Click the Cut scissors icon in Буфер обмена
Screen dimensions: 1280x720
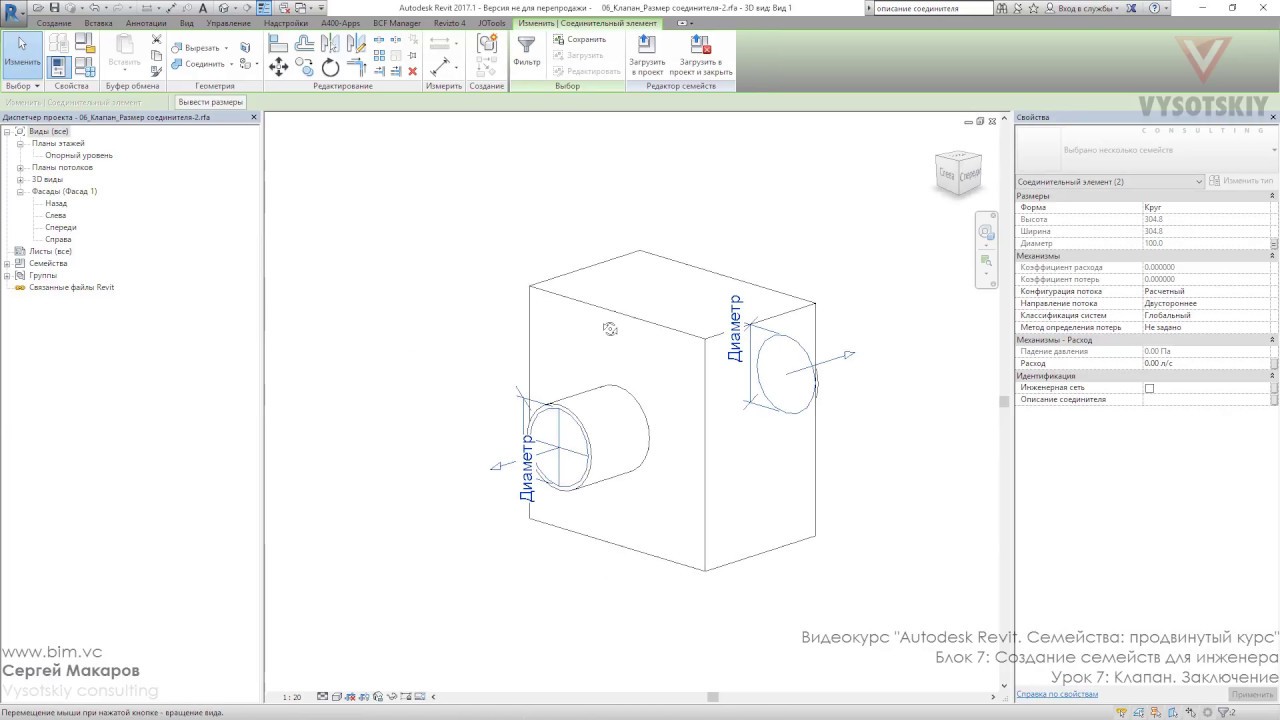coord(156,40)
